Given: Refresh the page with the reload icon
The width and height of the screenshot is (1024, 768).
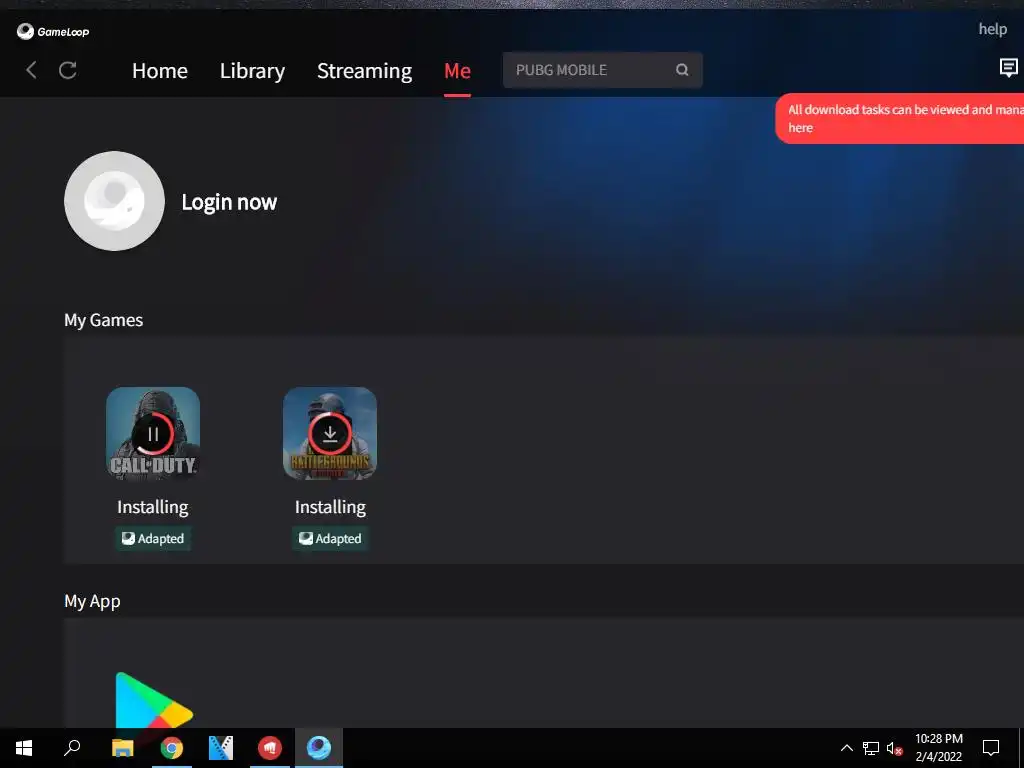Looking at the screenshot, I should [68, 70].
